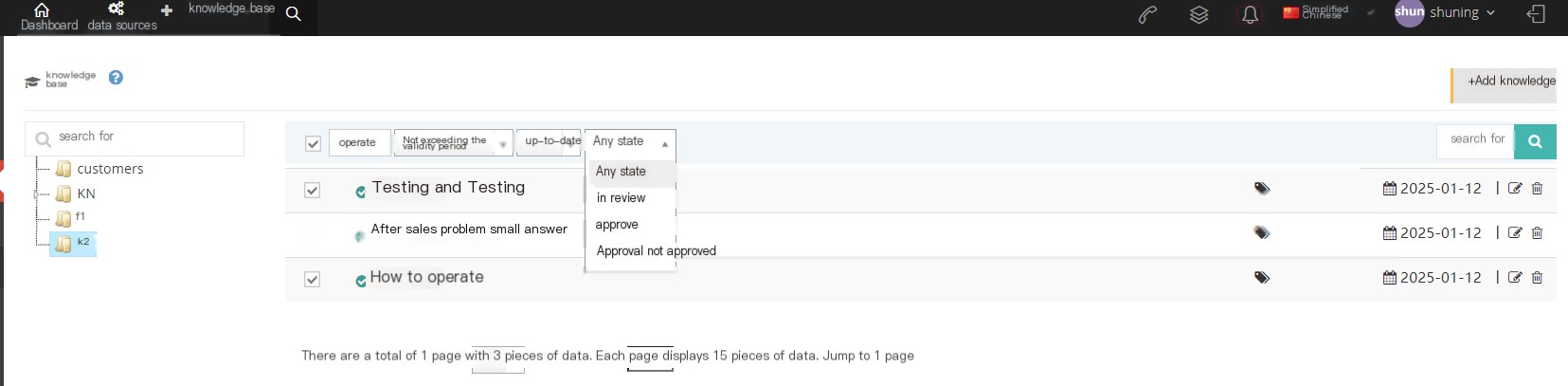Open the top bar search magnifier
This screenshot has width=1568, height=386.
(x=294, y=13)
